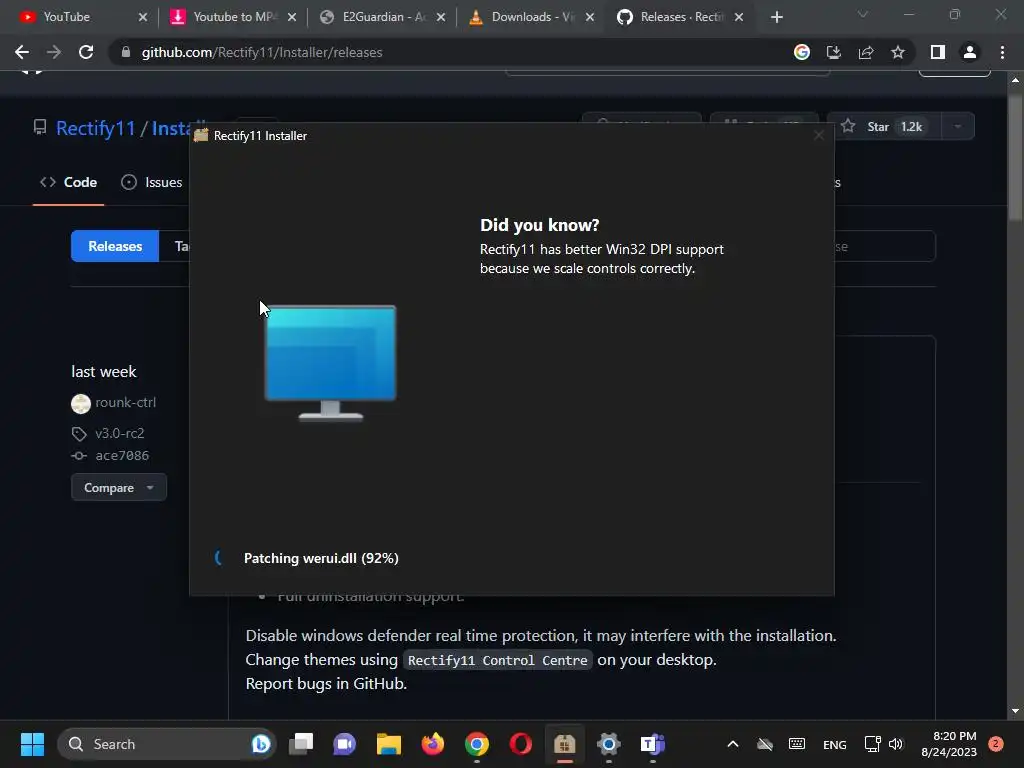The image size is (1024, 768).
Task: Open the Issues tab in GitHub
Action: (152, 182)
